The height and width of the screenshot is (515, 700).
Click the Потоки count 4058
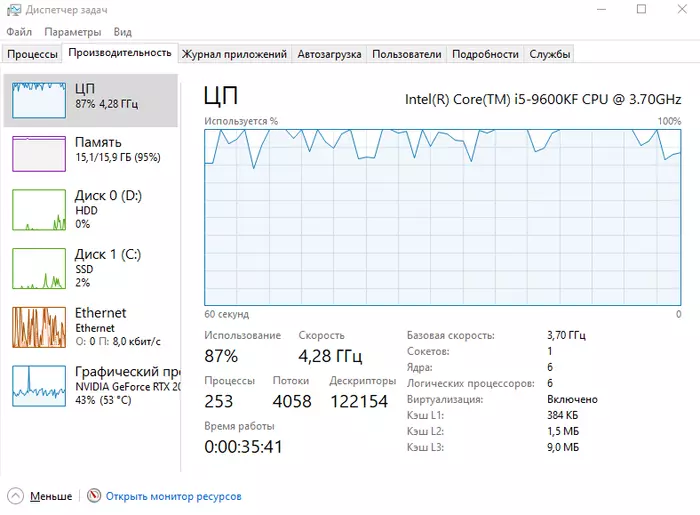tap(292, 401)
